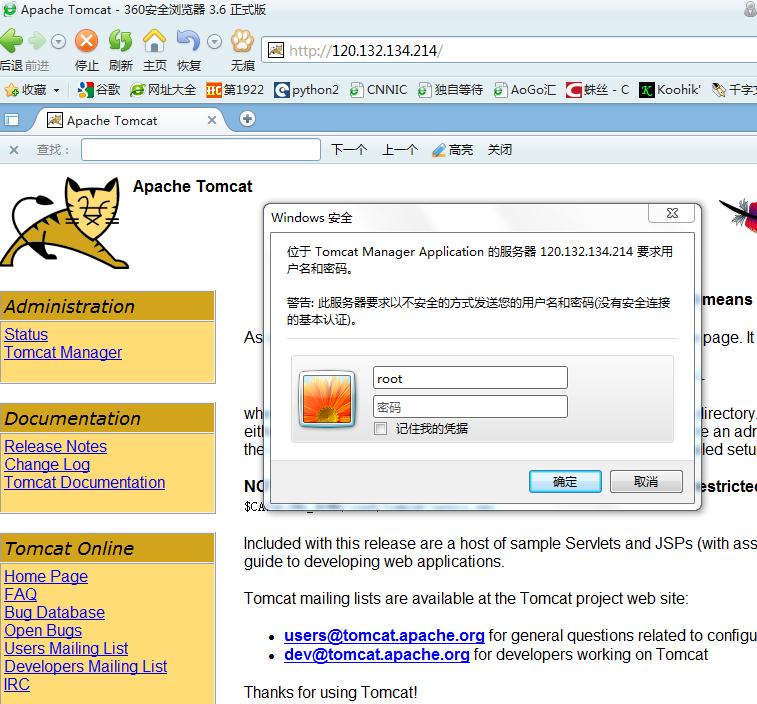The width and height of the screenshot is (757, 704).
Task: Click the username field containing root
Action: 470,378
